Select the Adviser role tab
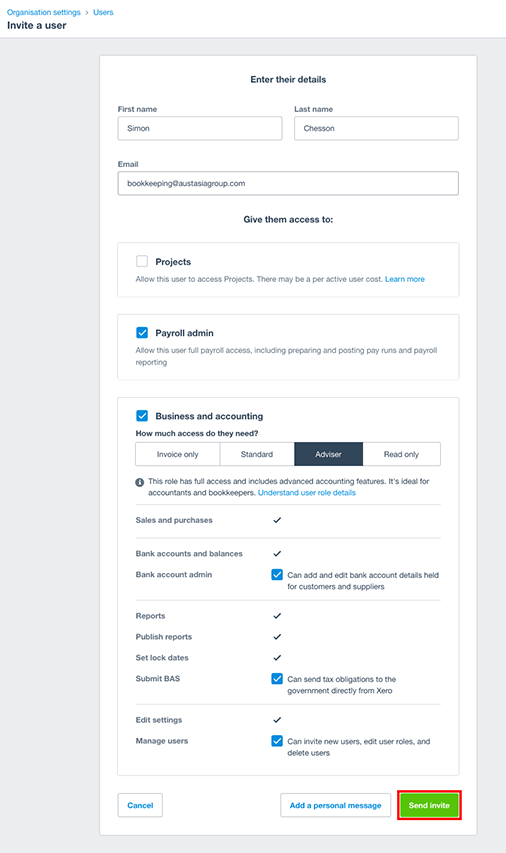The height and width of the screenshot is (853, 506). tap(329, 454)
